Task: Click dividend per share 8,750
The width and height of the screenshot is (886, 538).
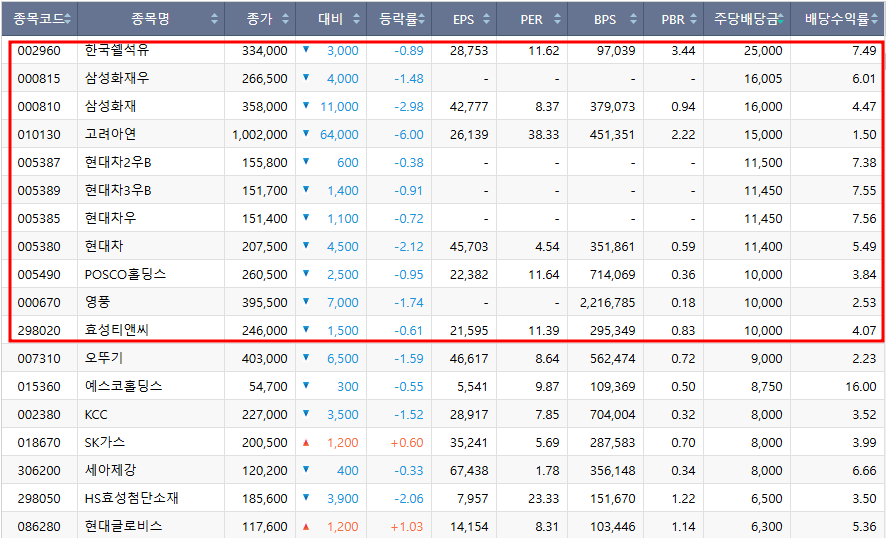Action: tap(767, 386)
